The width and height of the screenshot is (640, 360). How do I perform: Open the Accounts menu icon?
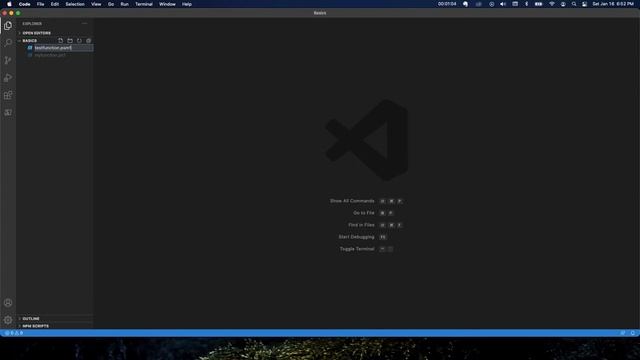(x=8, y=303)
